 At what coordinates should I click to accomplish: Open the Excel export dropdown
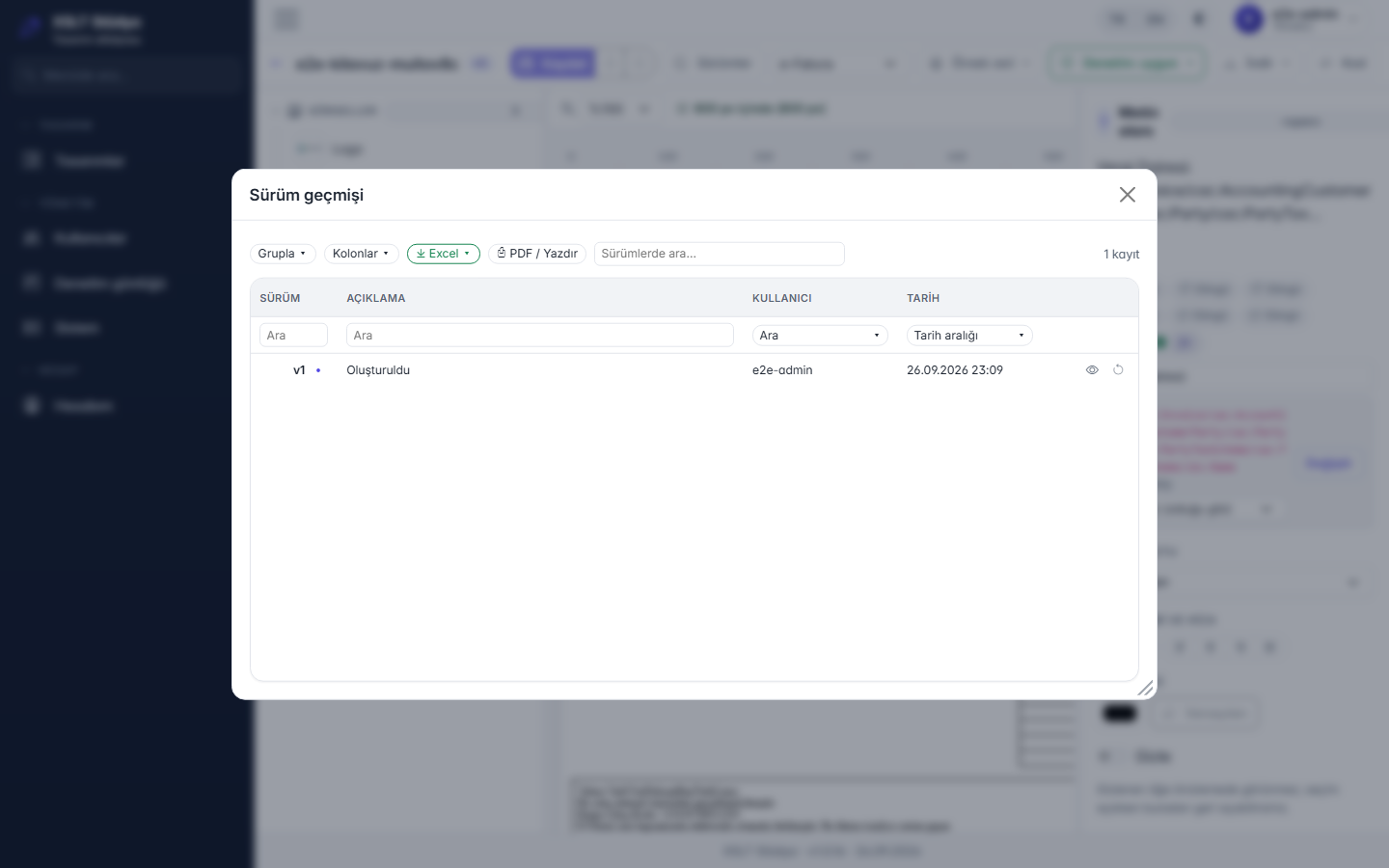(444, 254)
